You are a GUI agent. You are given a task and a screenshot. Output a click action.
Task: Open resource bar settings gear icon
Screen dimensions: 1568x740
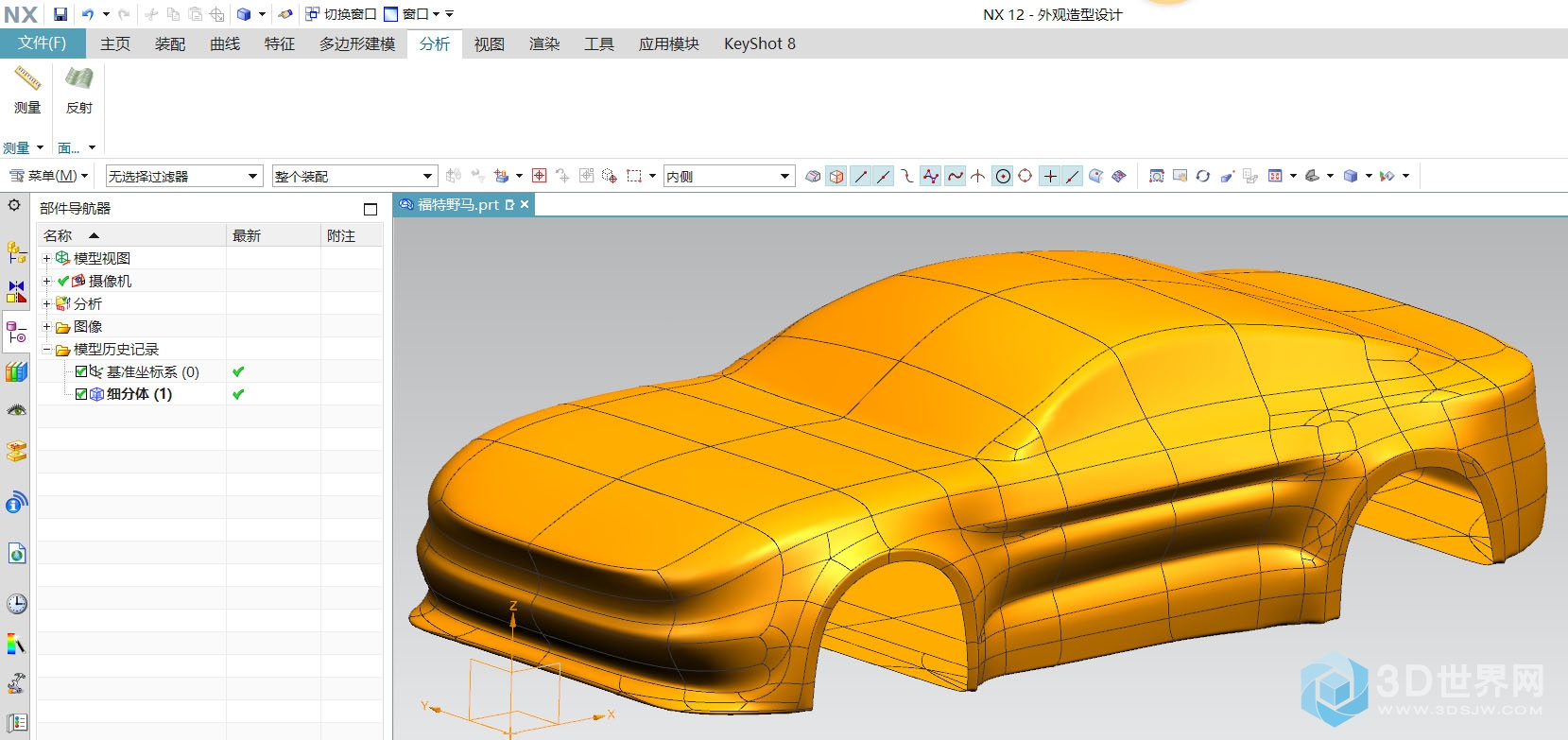[x=14, y=205]
